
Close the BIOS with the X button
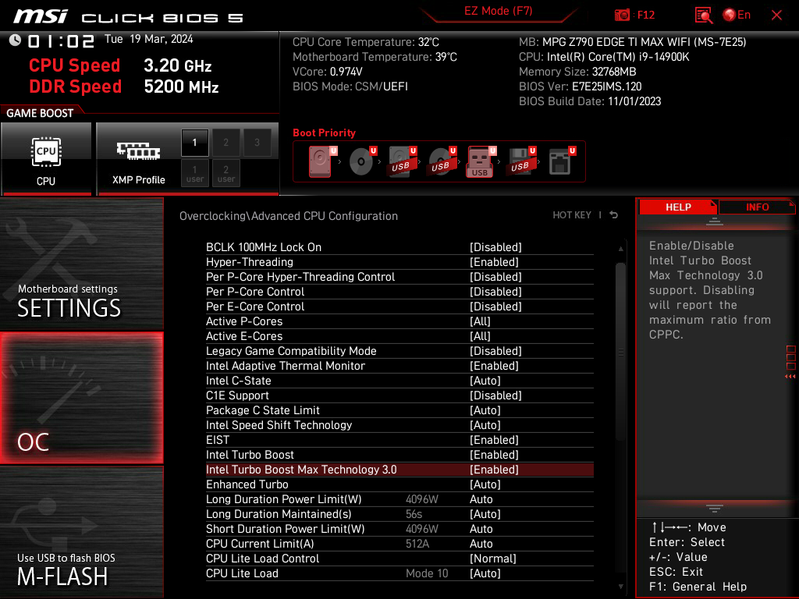[777, 15]
